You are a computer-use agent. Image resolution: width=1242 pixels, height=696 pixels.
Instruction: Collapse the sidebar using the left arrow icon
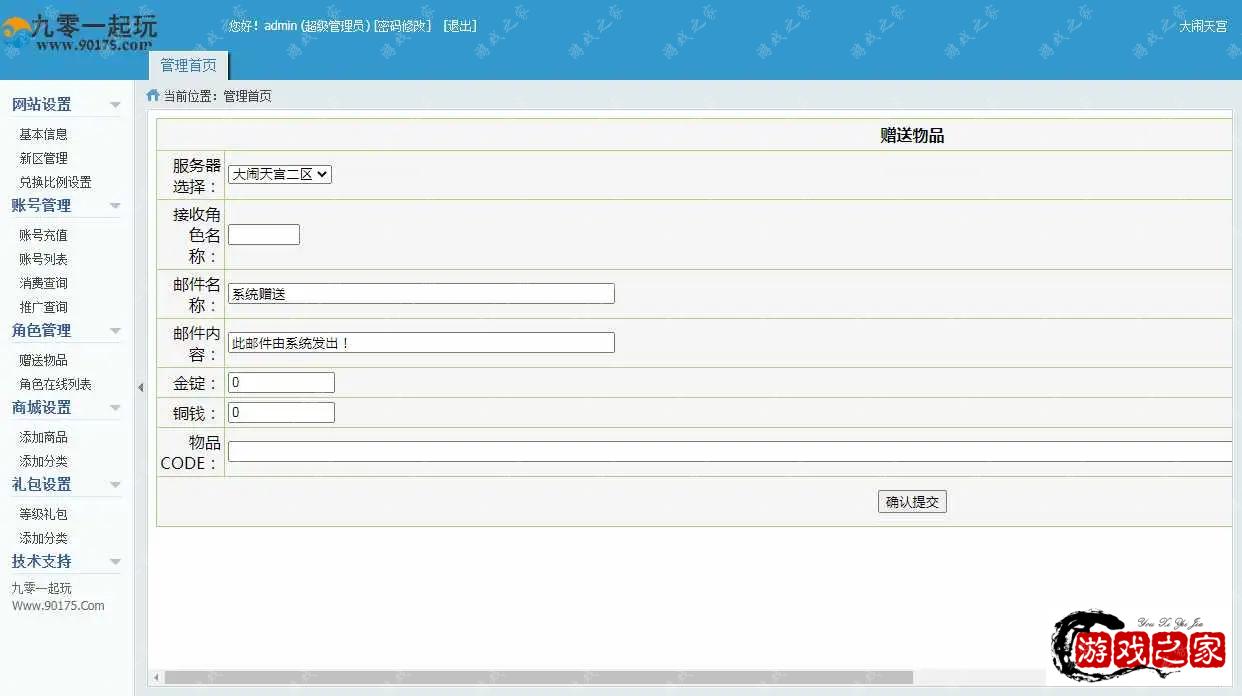click(x=141, y=387)
